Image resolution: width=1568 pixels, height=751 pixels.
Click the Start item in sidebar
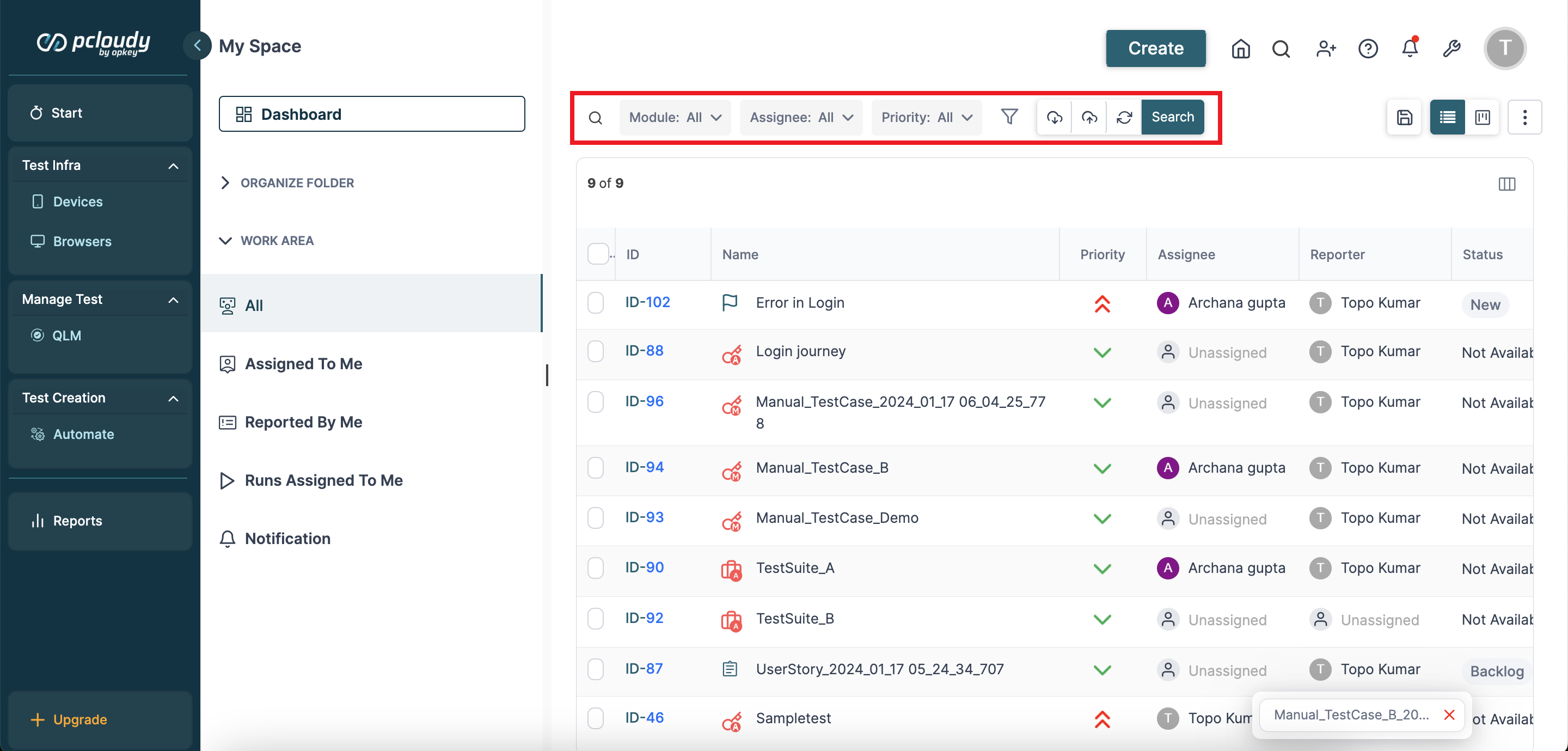(x=100, y=113)
